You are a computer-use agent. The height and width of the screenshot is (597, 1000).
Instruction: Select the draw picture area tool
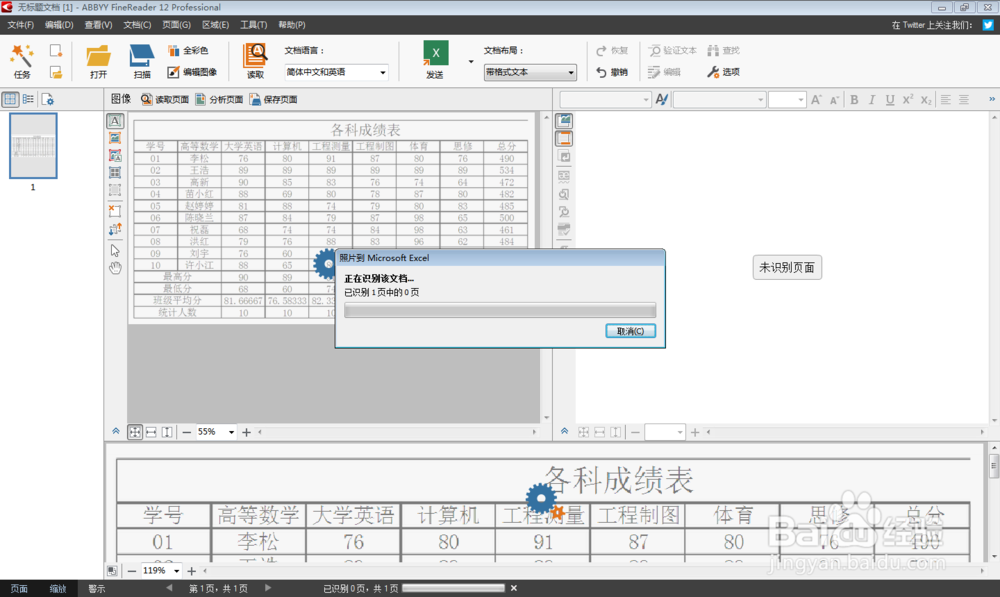[x=115, y=138]
